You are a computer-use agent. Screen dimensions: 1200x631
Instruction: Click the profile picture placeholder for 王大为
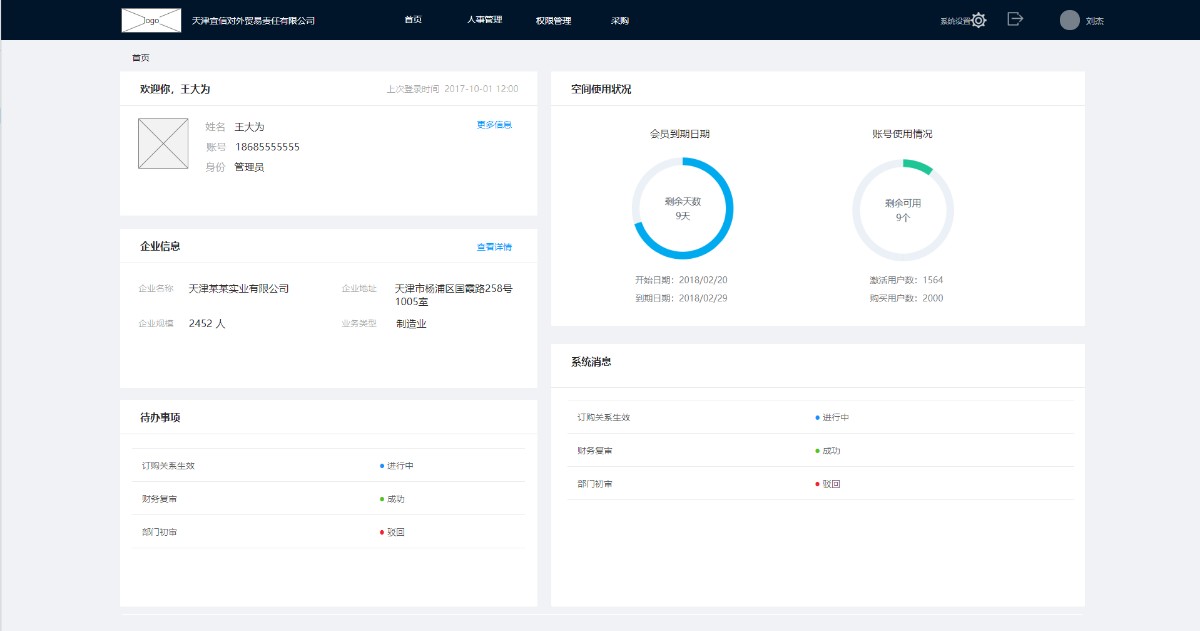pos(163,143)
